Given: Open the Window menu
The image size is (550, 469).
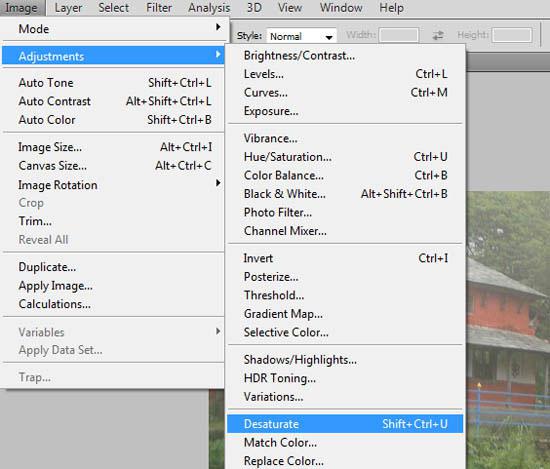Looking at the screenshot, I should coord(341,8).
